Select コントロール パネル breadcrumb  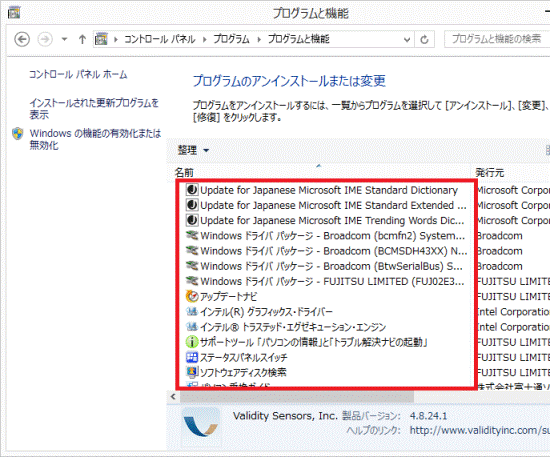pyautogui.click(x=160, y=39)
